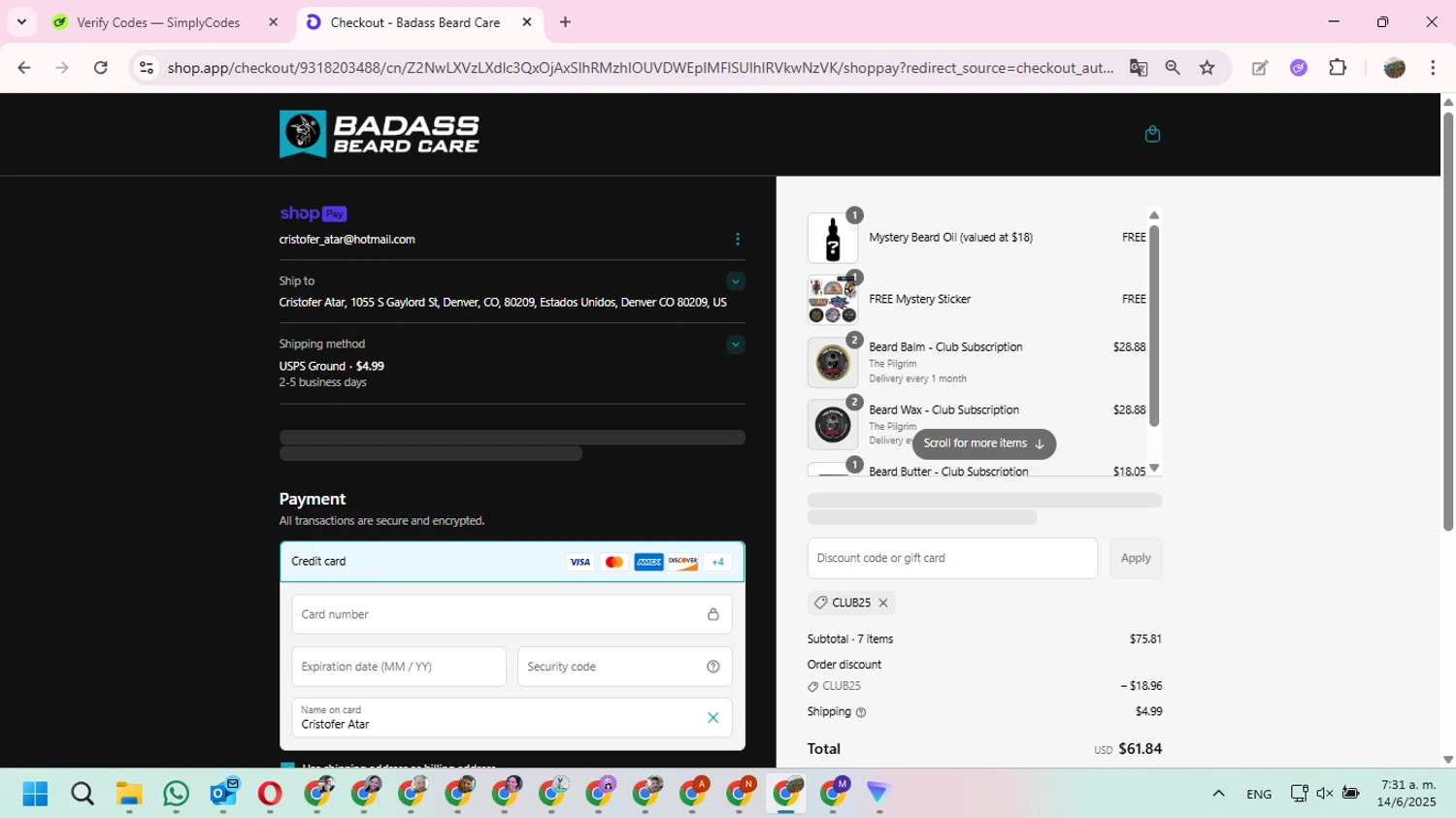Go back to the previous page
The height and width of the screenshot is (818, 1456).
tap(24, 68)
